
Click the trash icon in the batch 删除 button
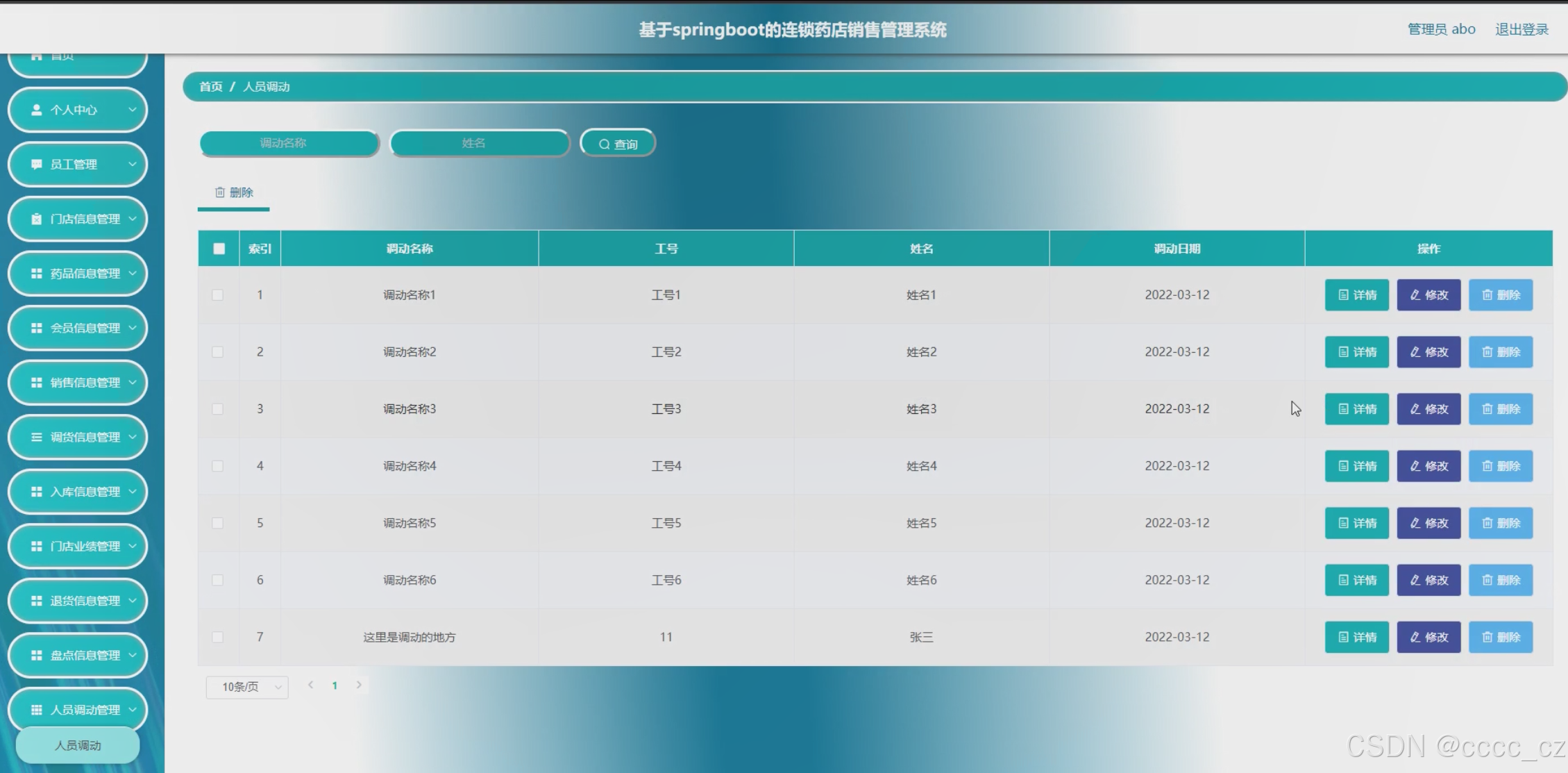pos(220,192)
